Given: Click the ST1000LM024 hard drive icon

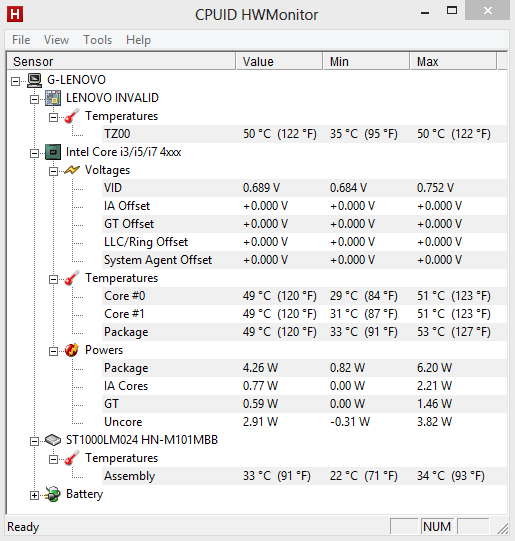Looking at the screenshot, I should pyautogui.click(x=53, y=440).
